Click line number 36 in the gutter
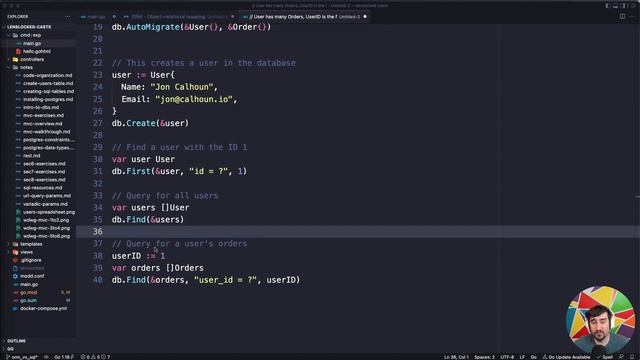 pyautogui.click(x=98, y=231)
